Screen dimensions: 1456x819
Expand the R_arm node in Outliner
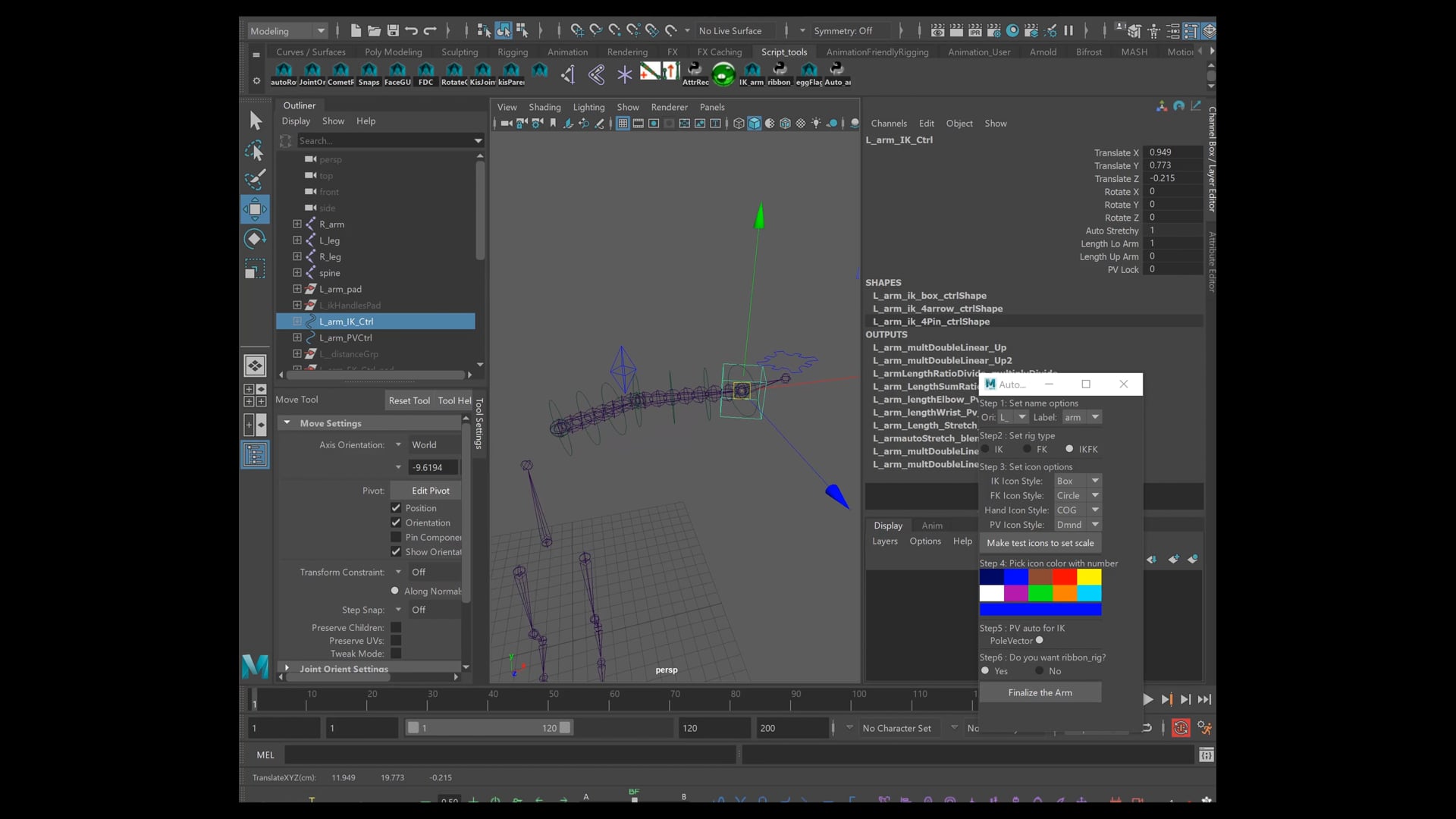[x=297, y=224]
